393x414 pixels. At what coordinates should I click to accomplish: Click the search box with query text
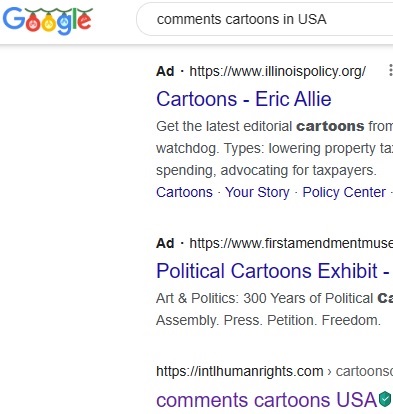265,19
